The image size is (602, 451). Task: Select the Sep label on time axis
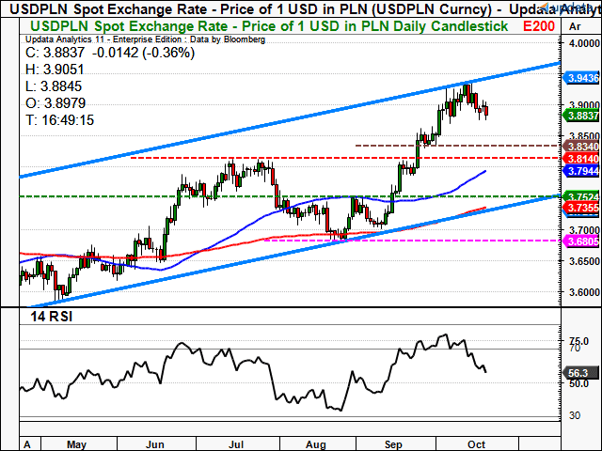[x=393, y=444]
